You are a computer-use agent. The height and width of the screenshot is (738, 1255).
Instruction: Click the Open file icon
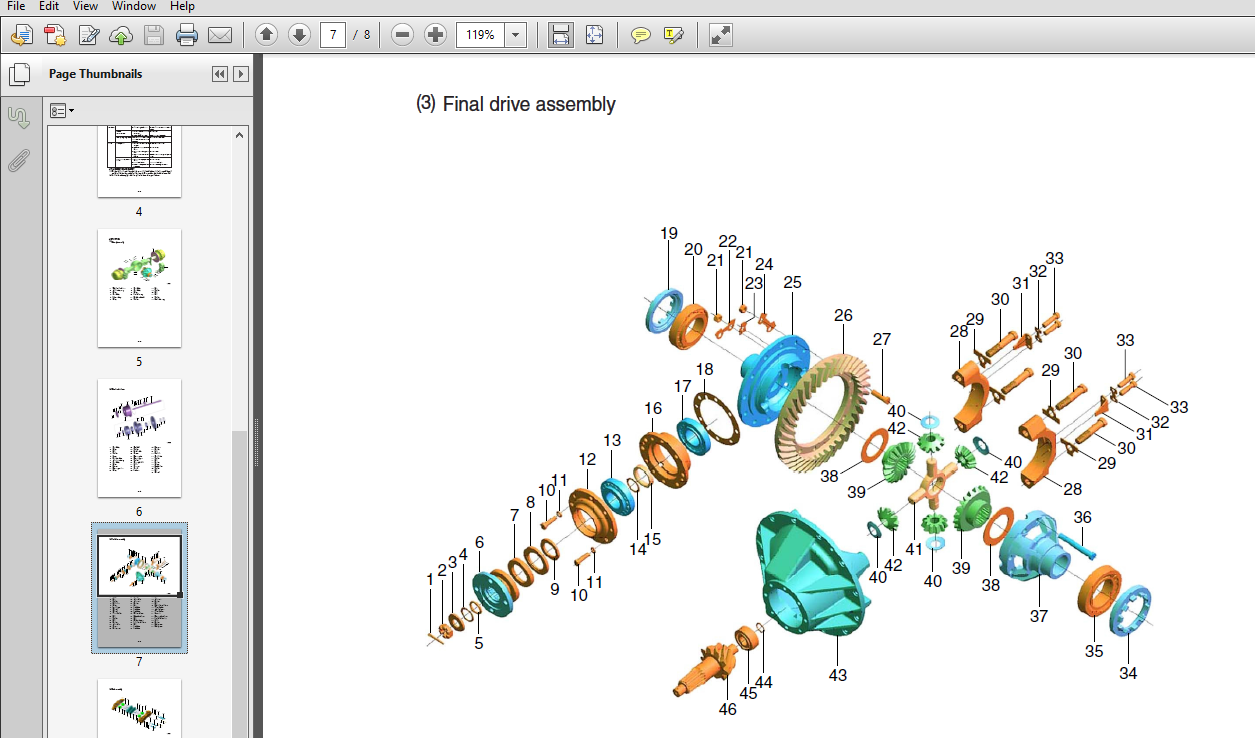(x=21, y=36)
